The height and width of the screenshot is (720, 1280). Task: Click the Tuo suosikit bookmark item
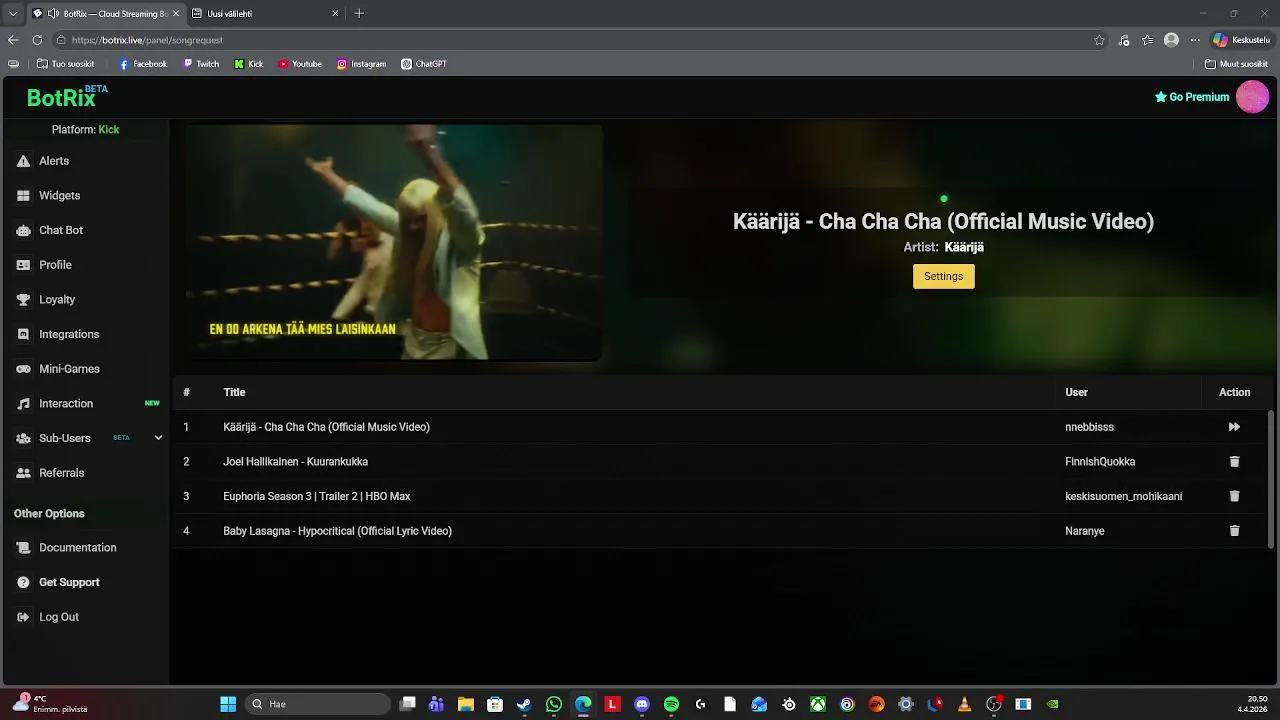[65, 64]
